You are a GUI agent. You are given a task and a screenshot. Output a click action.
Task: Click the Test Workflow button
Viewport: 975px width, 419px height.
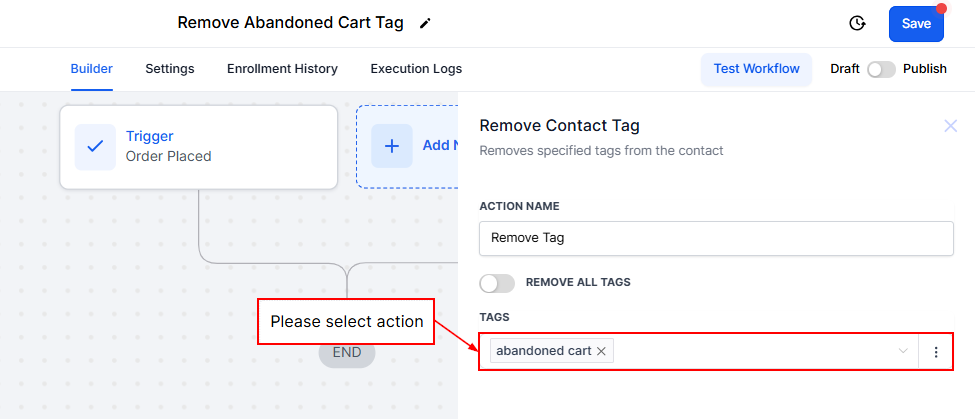coord(756,69)
